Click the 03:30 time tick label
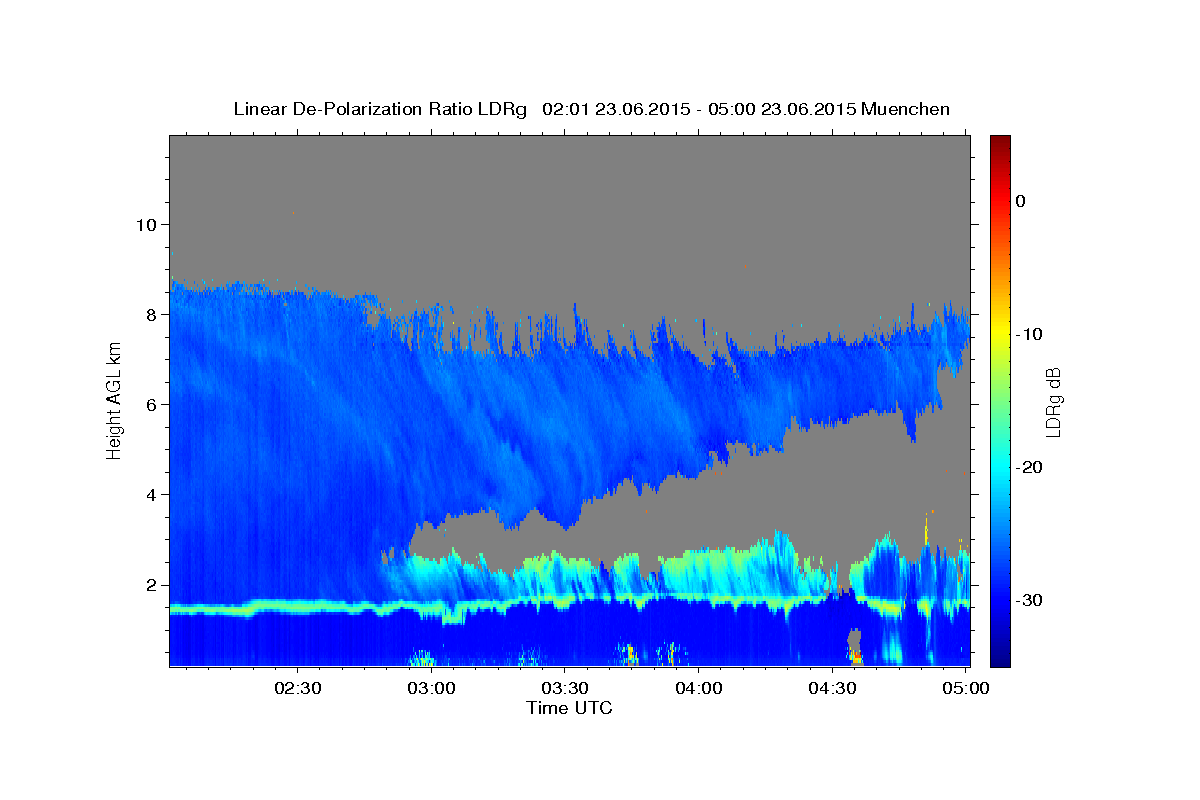 point(564,689)
